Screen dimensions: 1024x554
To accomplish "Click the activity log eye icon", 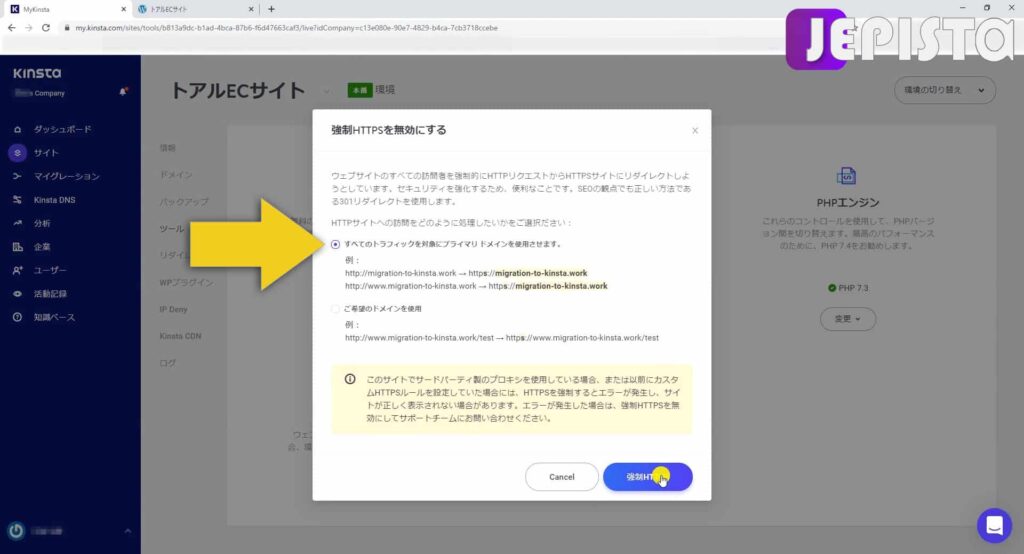I will pyautogui.click(x=18, y=294).
